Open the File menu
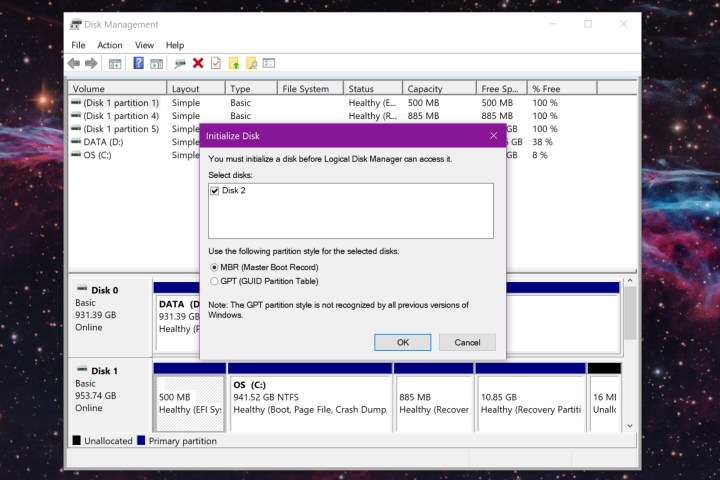This screenshot has width=720, height=480. pos(79,45)
